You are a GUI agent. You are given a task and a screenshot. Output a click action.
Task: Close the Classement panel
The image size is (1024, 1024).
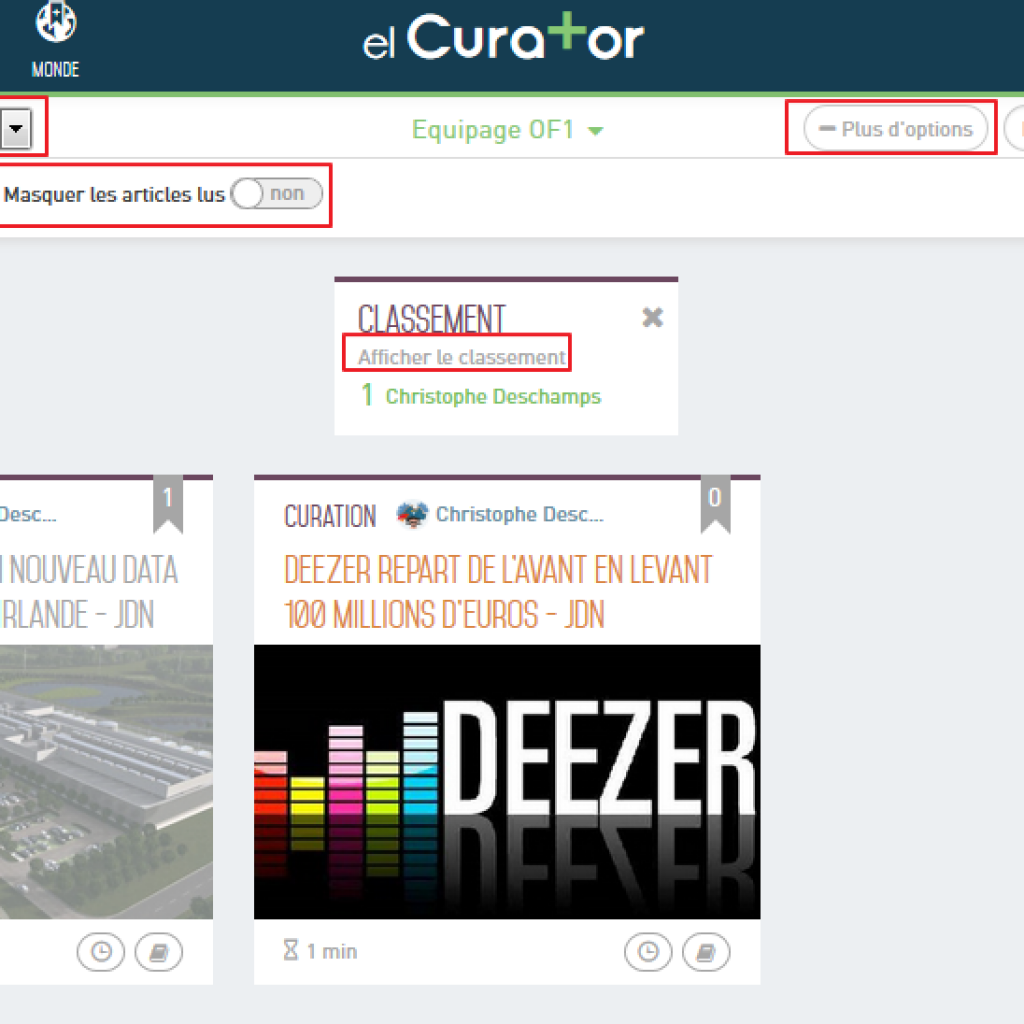pyautogui.click(x=652, y=317)
